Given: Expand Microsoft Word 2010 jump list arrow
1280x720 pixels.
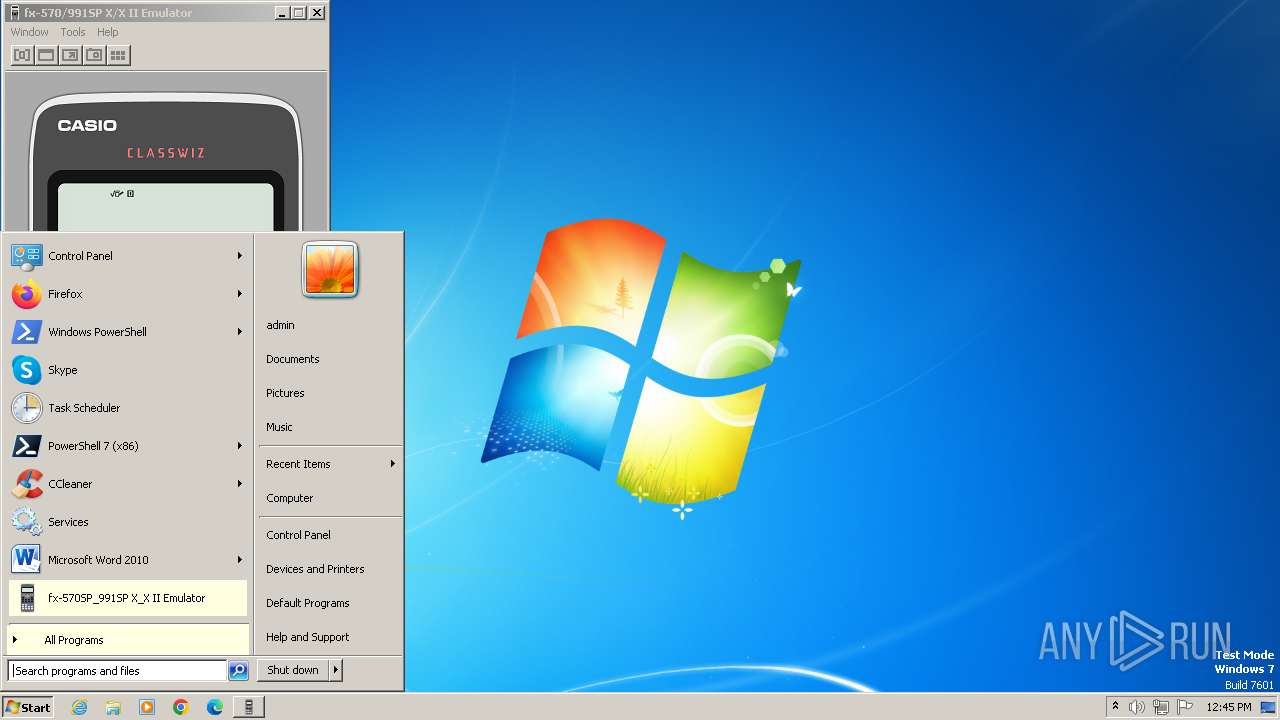Looking at the screenshot, I should click(x=240, y=560).
